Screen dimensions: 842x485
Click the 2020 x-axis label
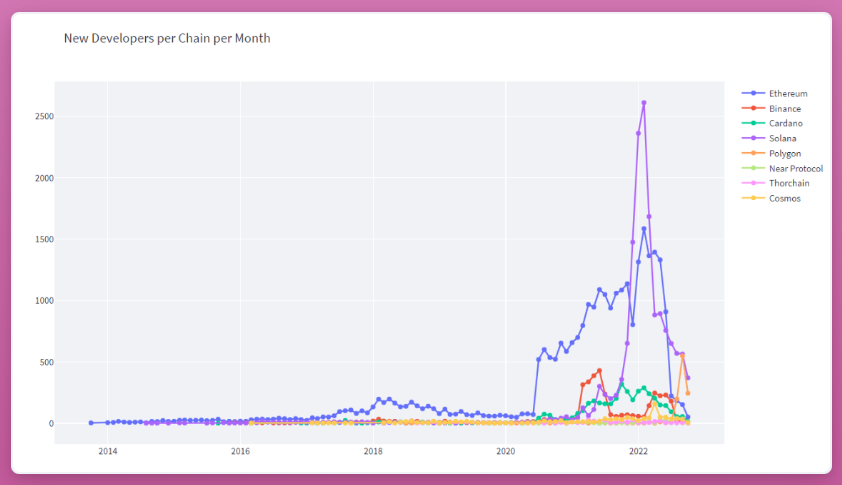505,451
